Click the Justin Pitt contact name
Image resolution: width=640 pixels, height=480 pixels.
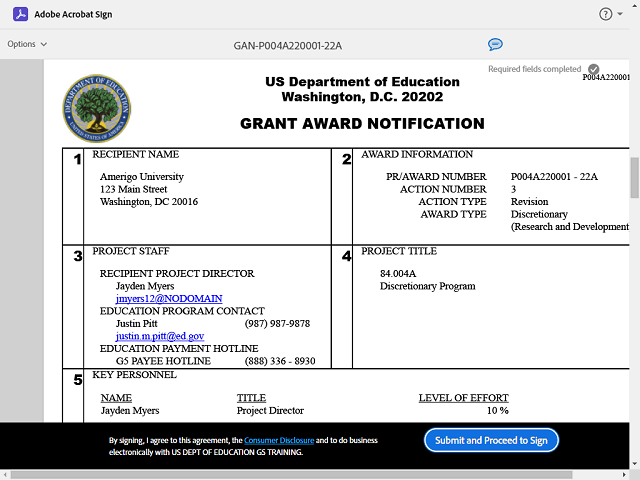tap(136, 324)
